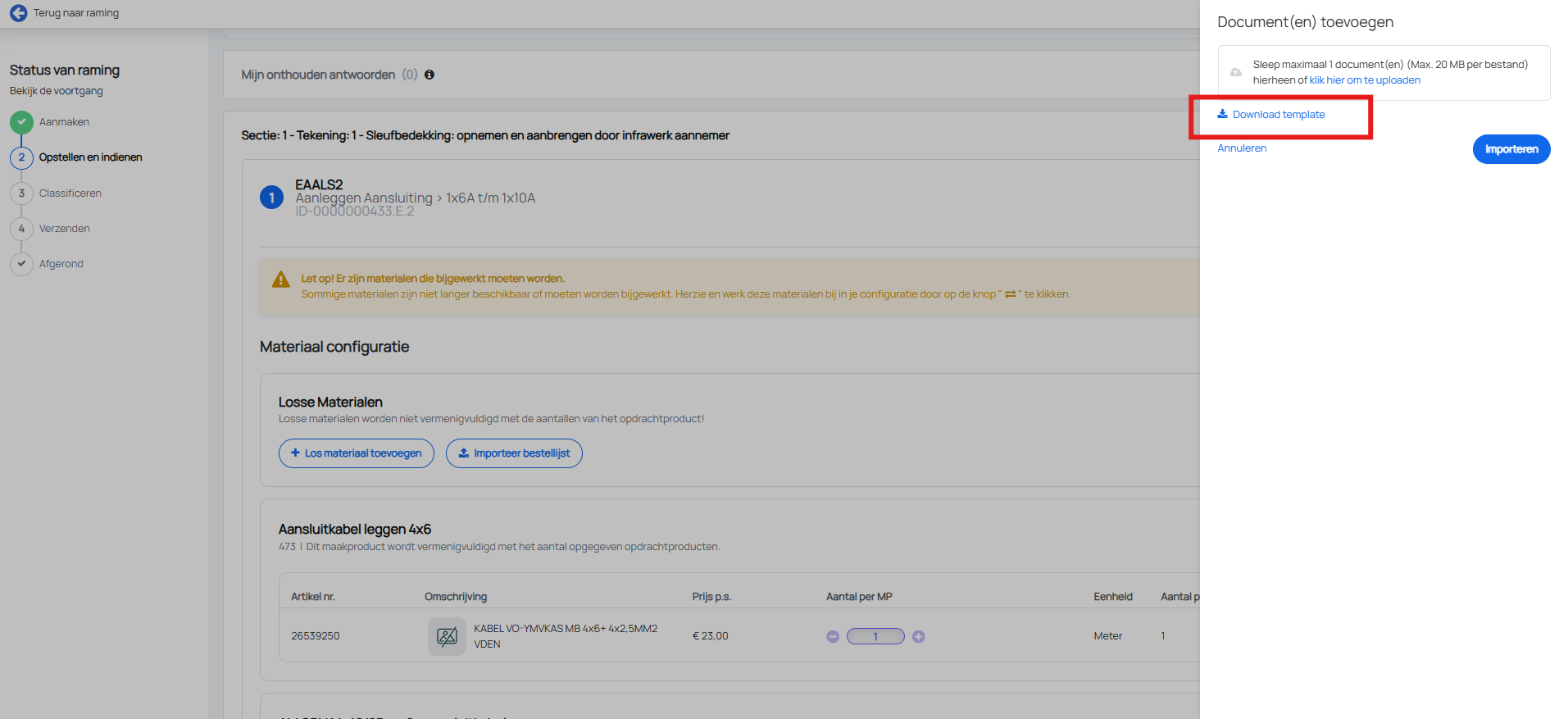Click the back arrow icon beside Terug naar raming

tap(18, 13)
